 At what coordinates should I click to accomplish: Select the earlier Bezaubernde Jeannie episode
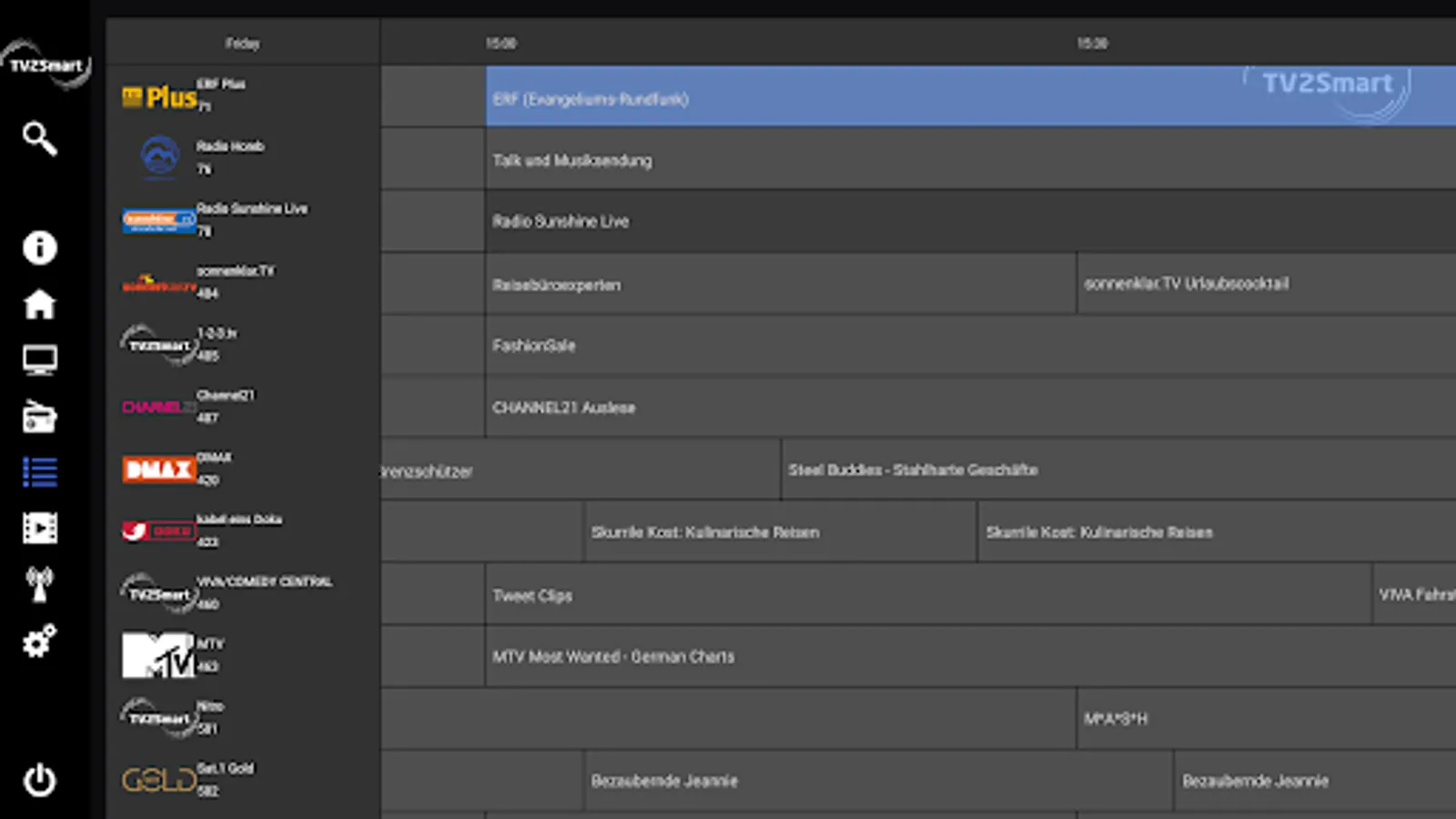pos(878,781)
